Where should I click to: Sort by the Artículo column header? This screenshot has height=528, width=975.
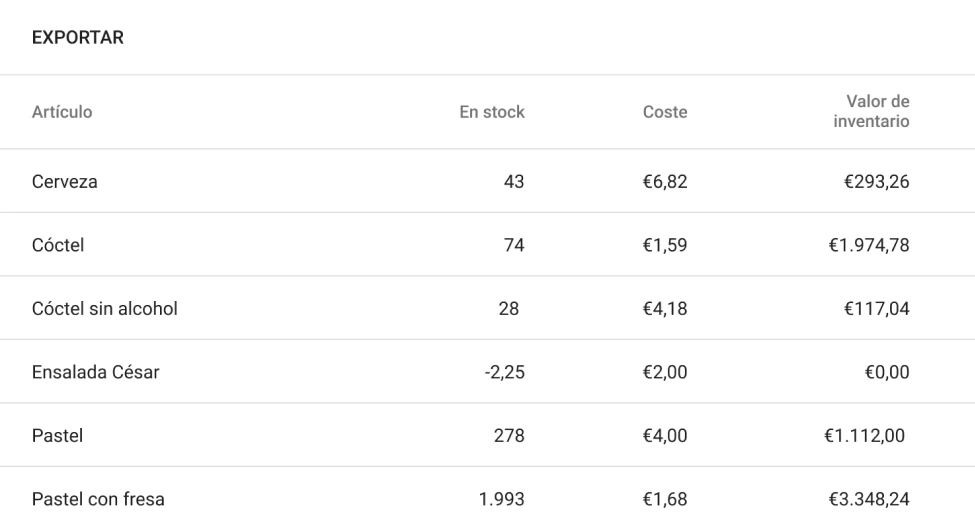tap(63, 113)
